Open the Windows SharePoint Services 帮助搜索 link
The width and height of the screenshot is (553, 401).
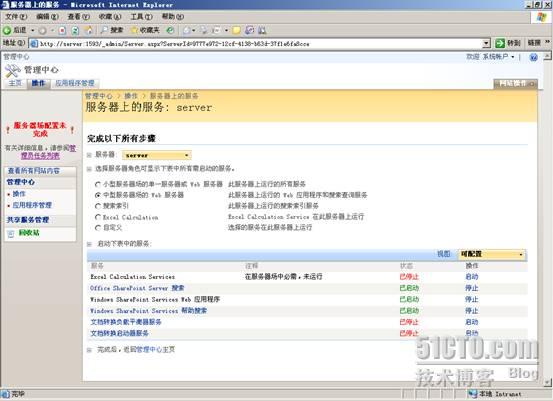point(148,311)
